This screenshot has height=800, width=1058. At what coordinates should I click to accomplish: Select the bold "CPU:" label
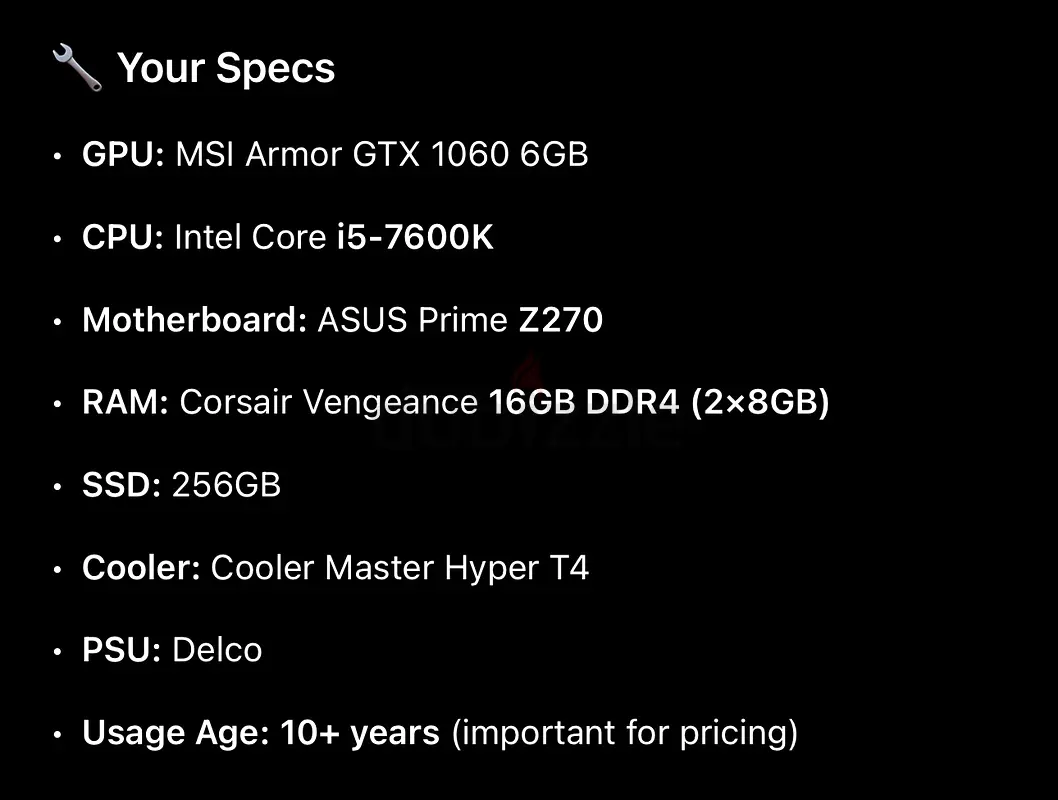[122, 238]
